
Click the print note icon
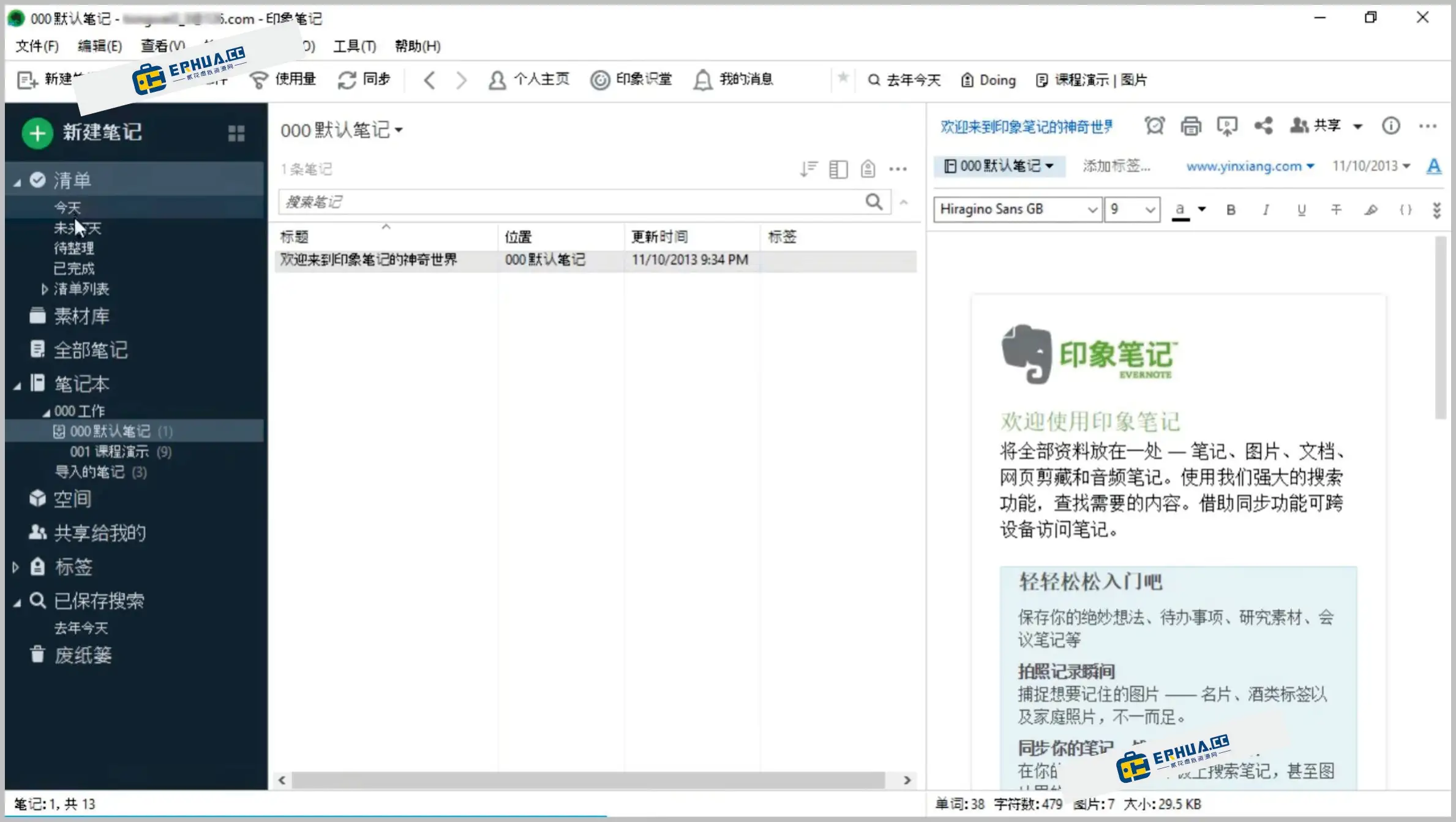[1190, 126]
